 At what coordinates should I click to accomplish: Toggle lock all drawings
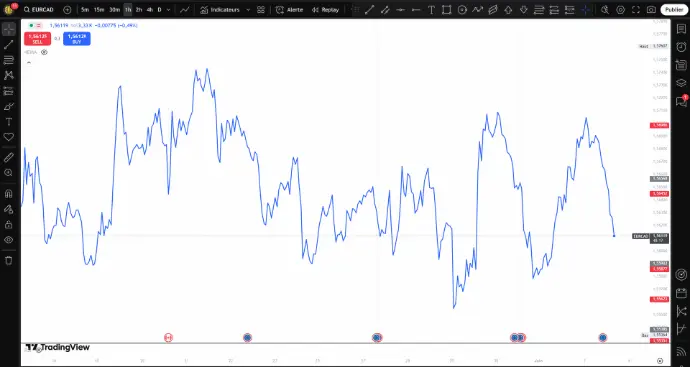pos(8,224)
